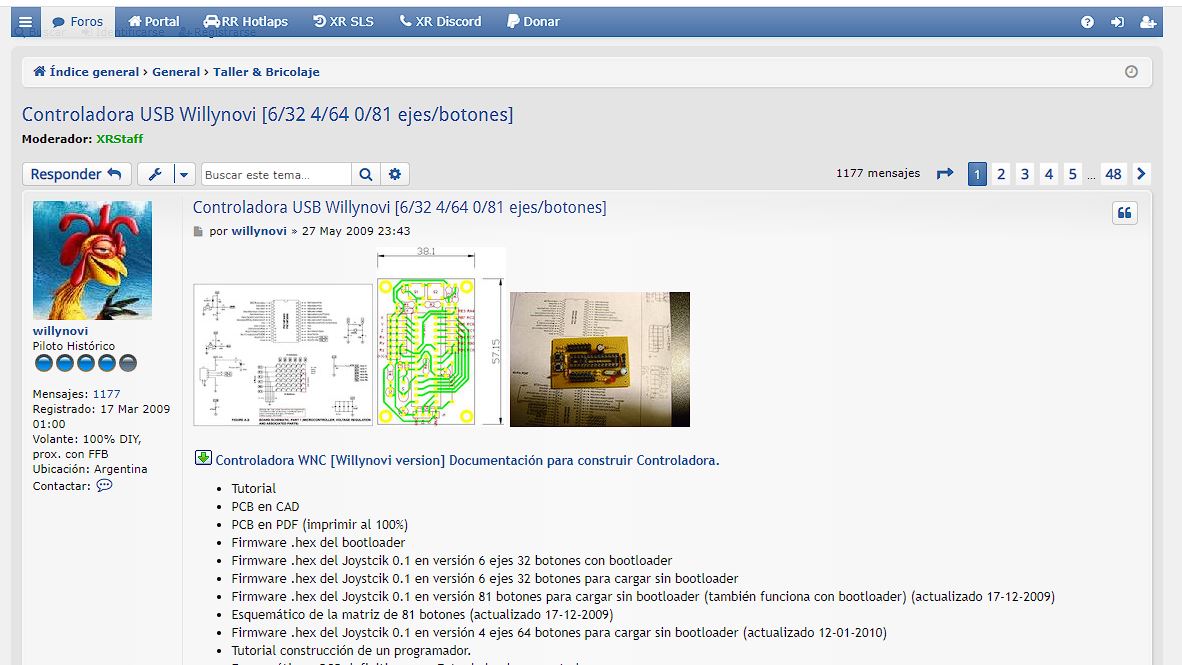Open Taller & Bricolaje breadcrumb
This screenshot has width=1182, height=665.
[x=266, y=72]
